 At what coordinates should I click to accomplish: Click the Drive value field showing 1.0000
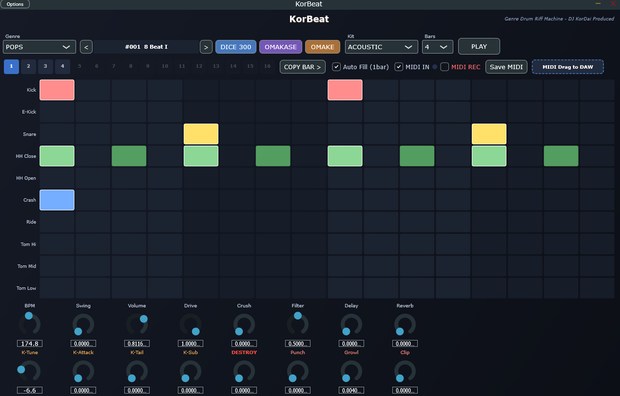190,343
